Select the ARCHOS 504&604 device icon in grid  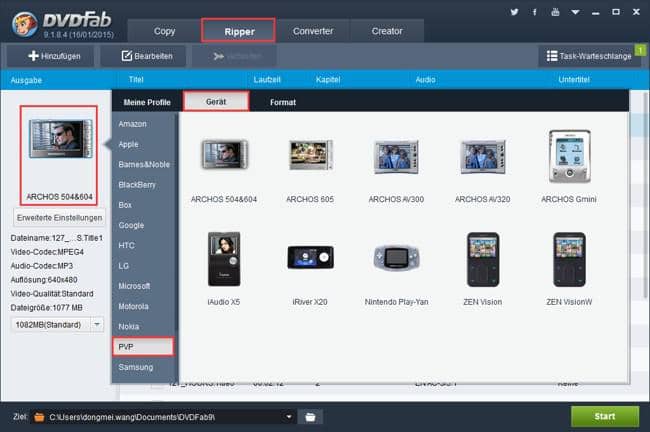click(x=224, y=155)
